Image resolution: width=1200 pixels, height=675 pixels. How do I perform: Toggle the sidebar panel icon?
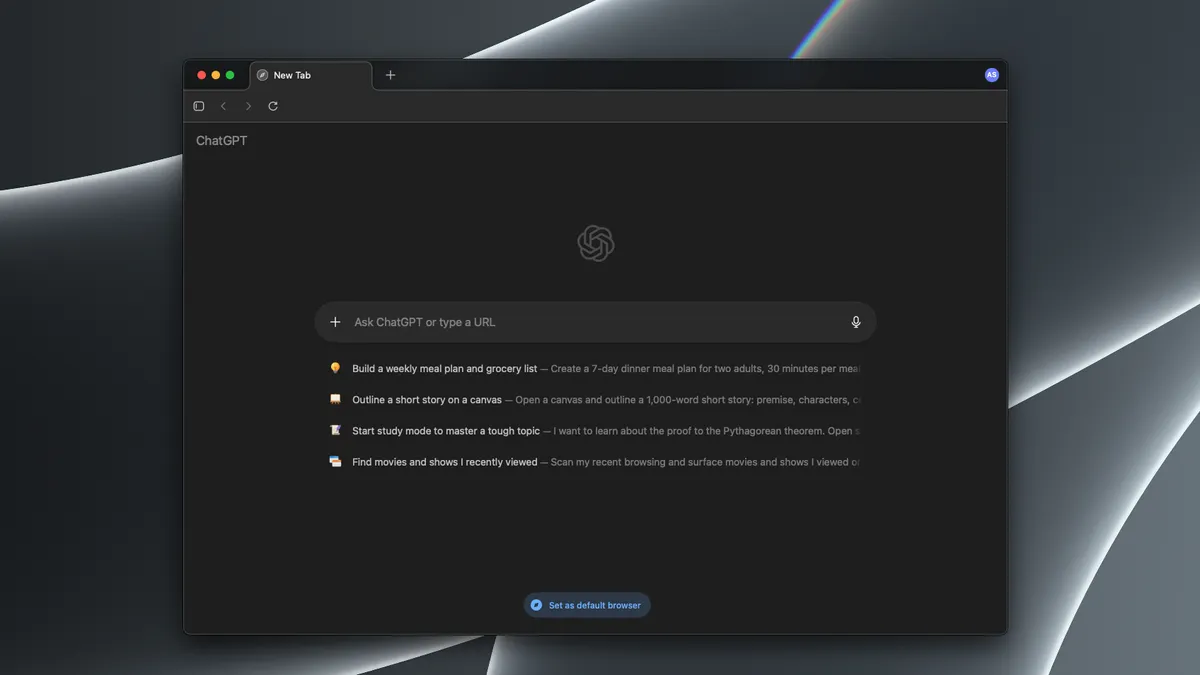[x=199, y=106]
